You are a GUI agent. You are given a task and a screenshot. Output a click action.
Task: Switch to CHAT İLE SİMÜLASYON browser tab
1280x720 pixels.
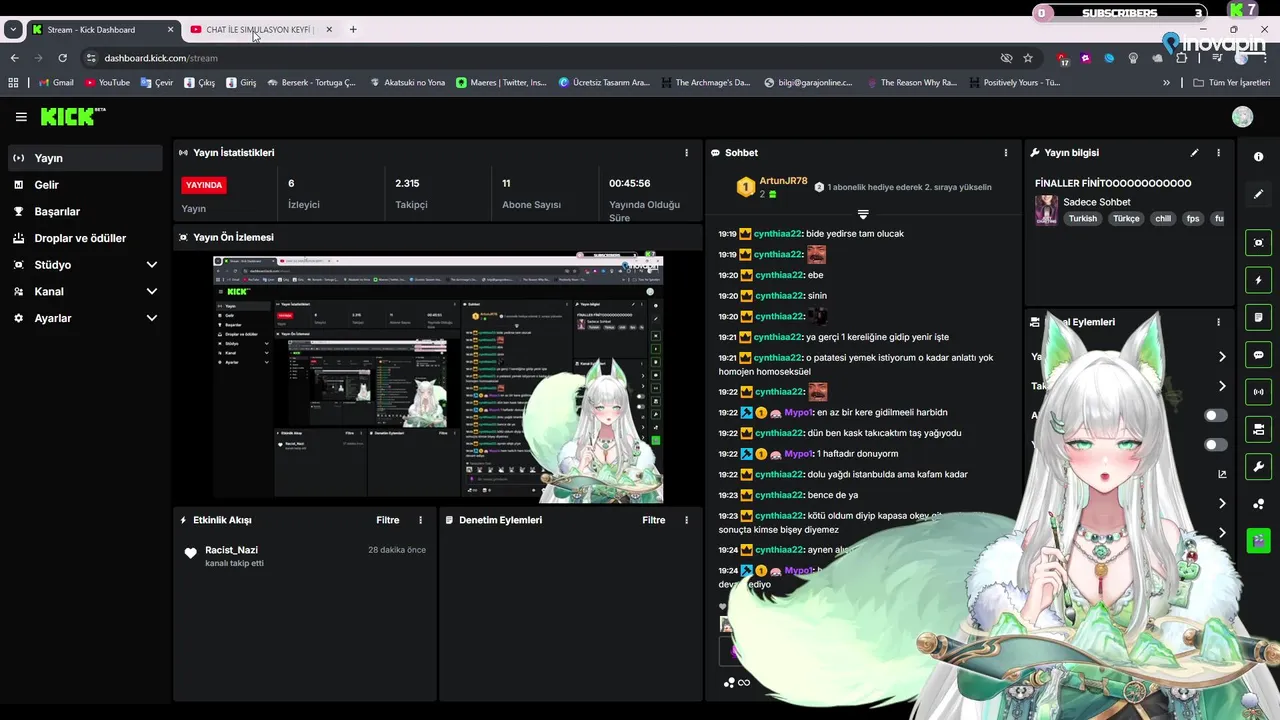[260, 30]
